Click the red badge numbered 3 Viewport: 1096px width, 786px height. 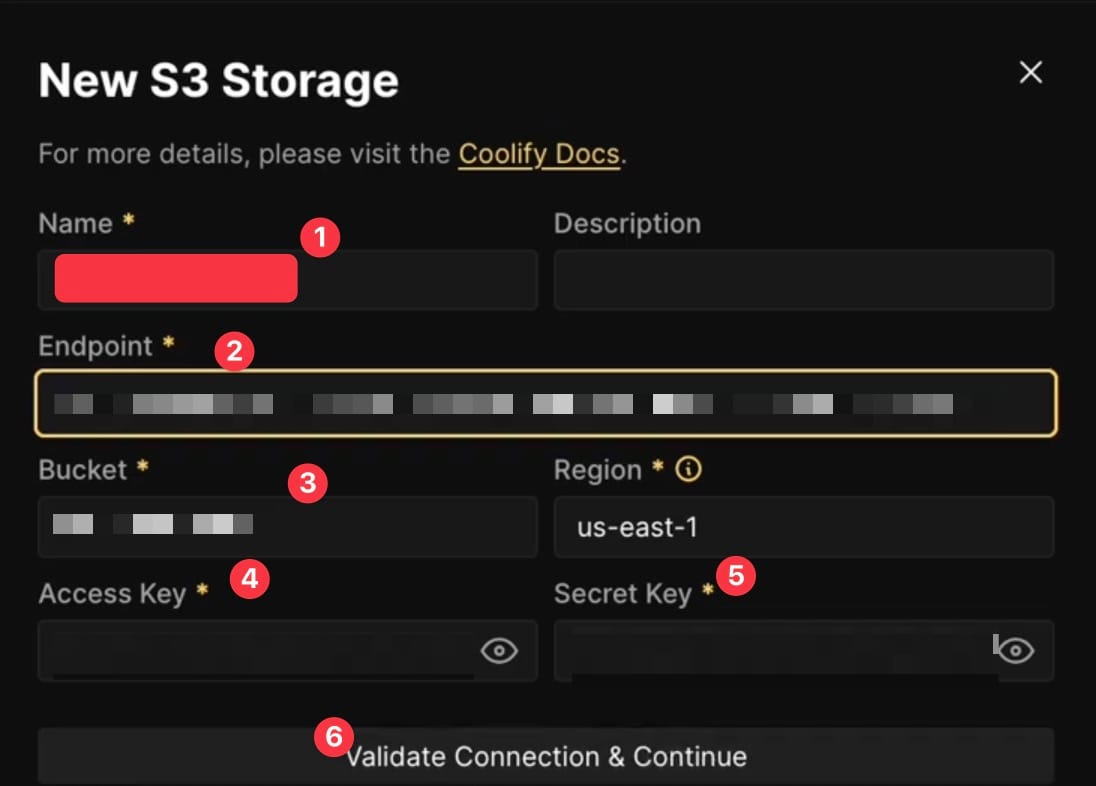point(307,484)
